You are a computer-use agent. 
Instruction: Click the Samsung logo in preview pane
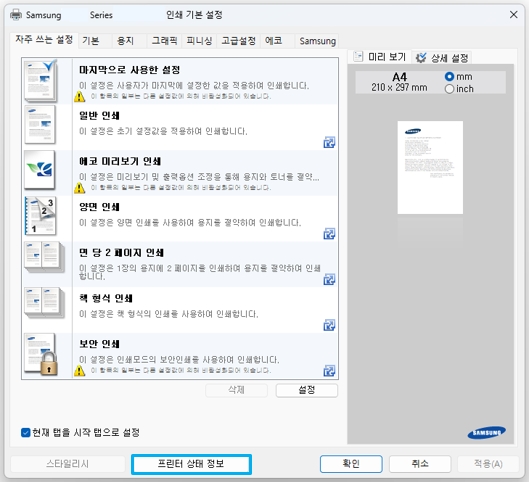tap(486, 433)
